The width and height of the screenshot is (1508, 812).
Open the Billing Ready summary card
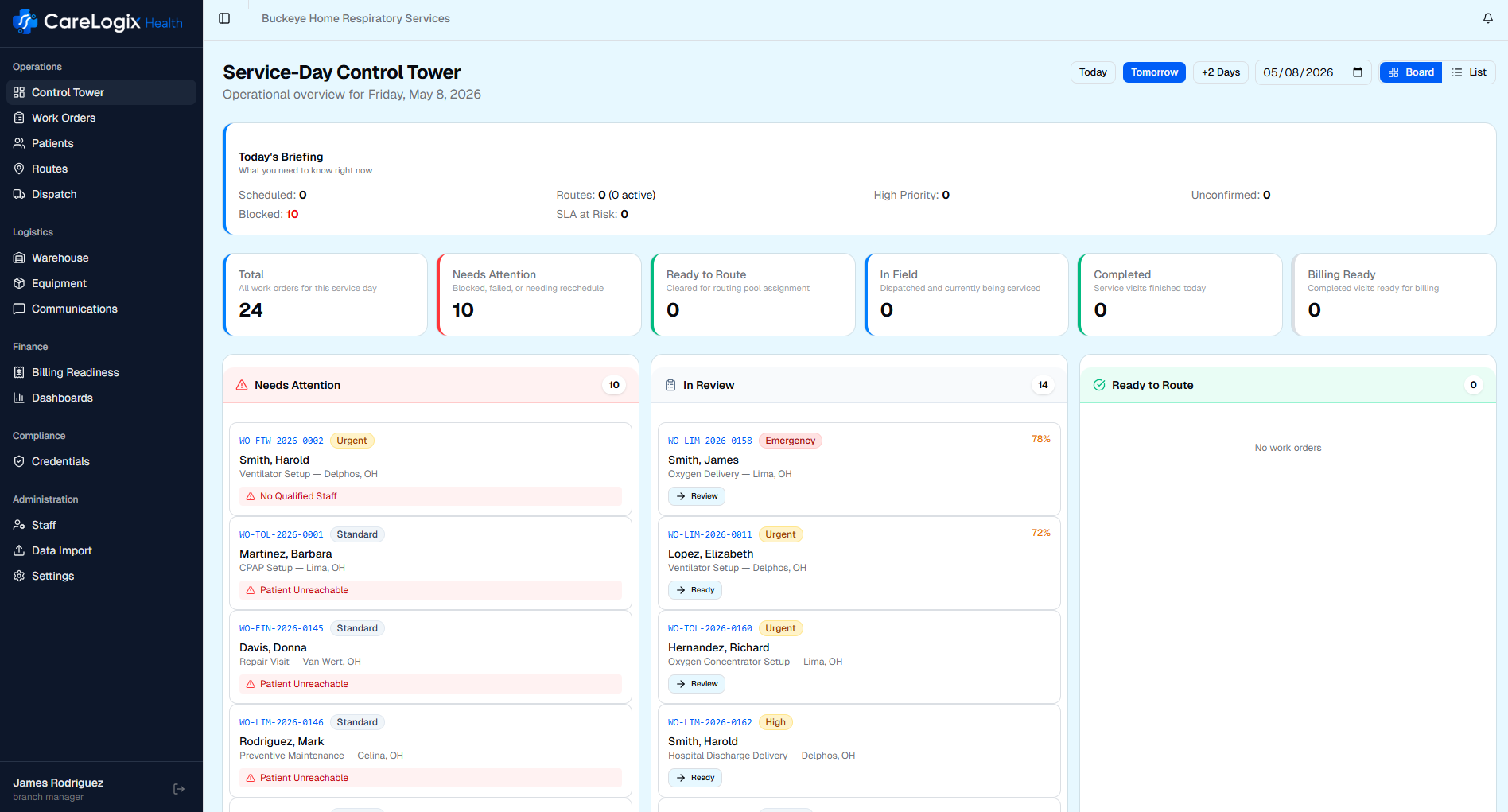point(1393,294)
